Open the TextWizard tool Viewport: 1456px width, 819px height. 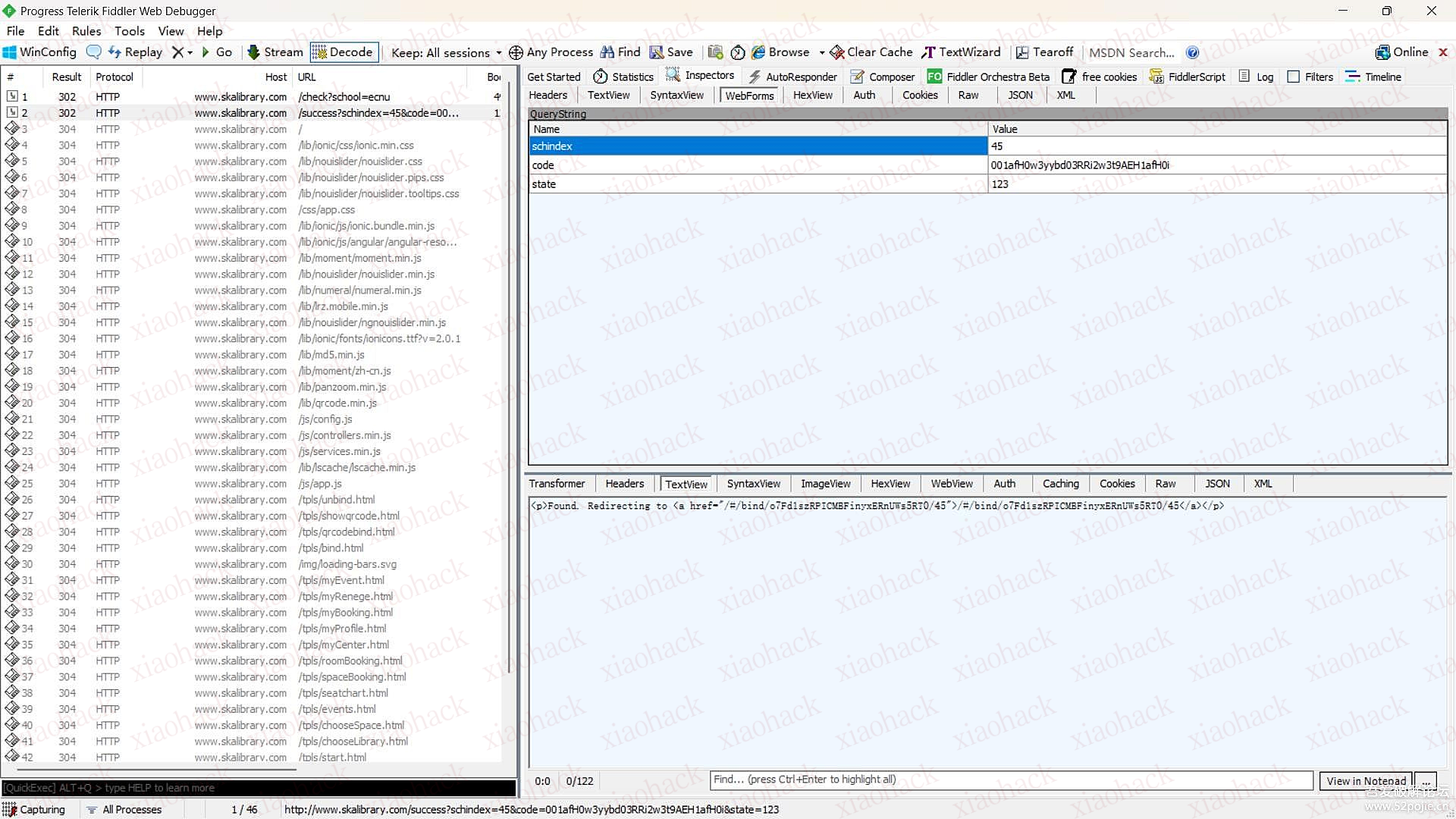pyautogui.click(x=961, y=52)
